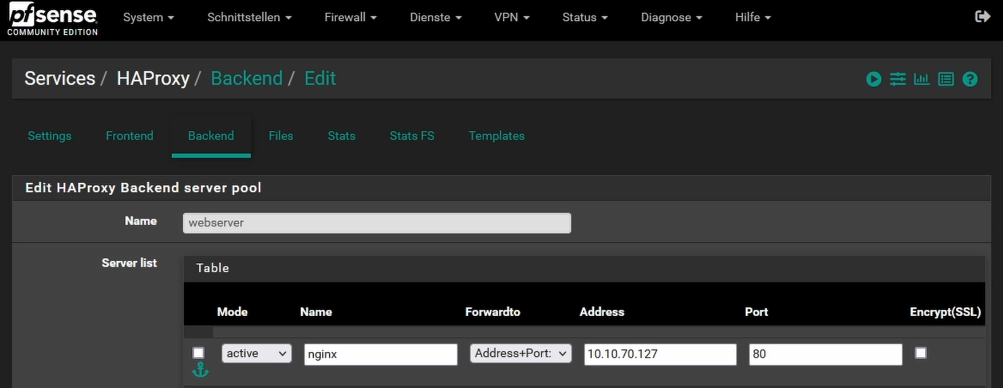Switch to the Frontend tab
Viewport: 1003px width, 388px height.
tap(130, 136)
